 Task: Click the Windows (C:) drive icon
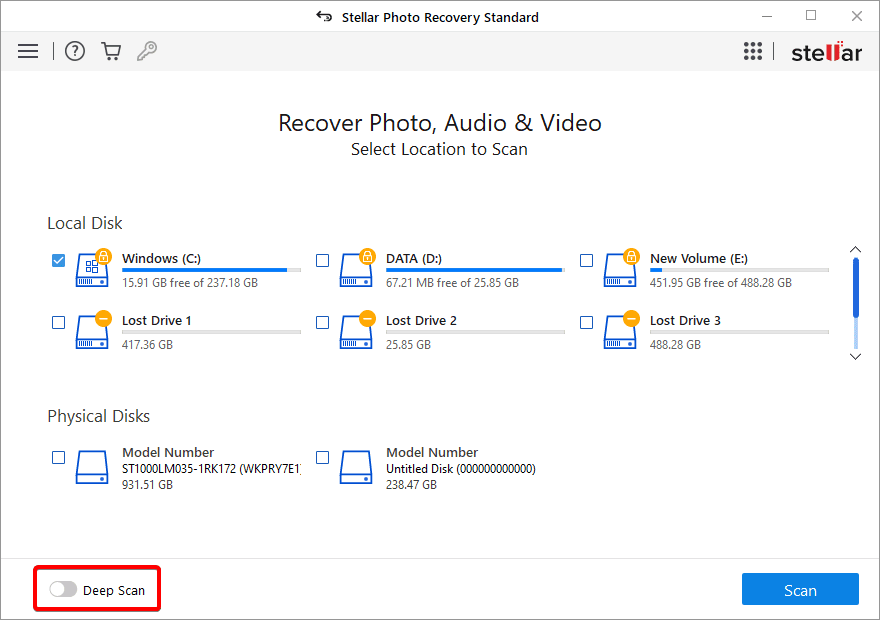(x=93, y=269)
